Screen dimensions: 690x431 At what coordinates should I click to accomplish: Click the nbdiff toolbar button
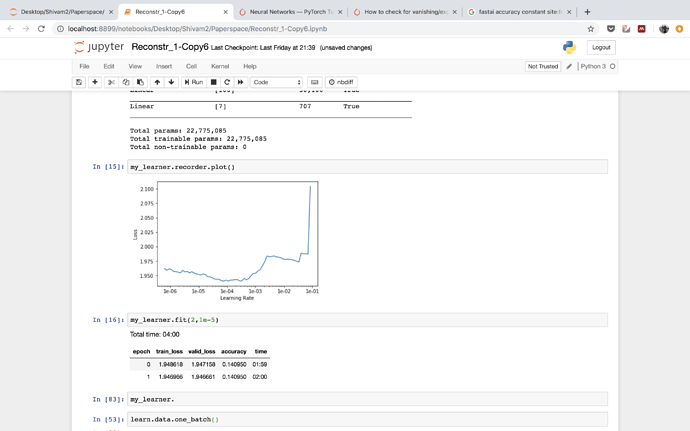point(341,82)
